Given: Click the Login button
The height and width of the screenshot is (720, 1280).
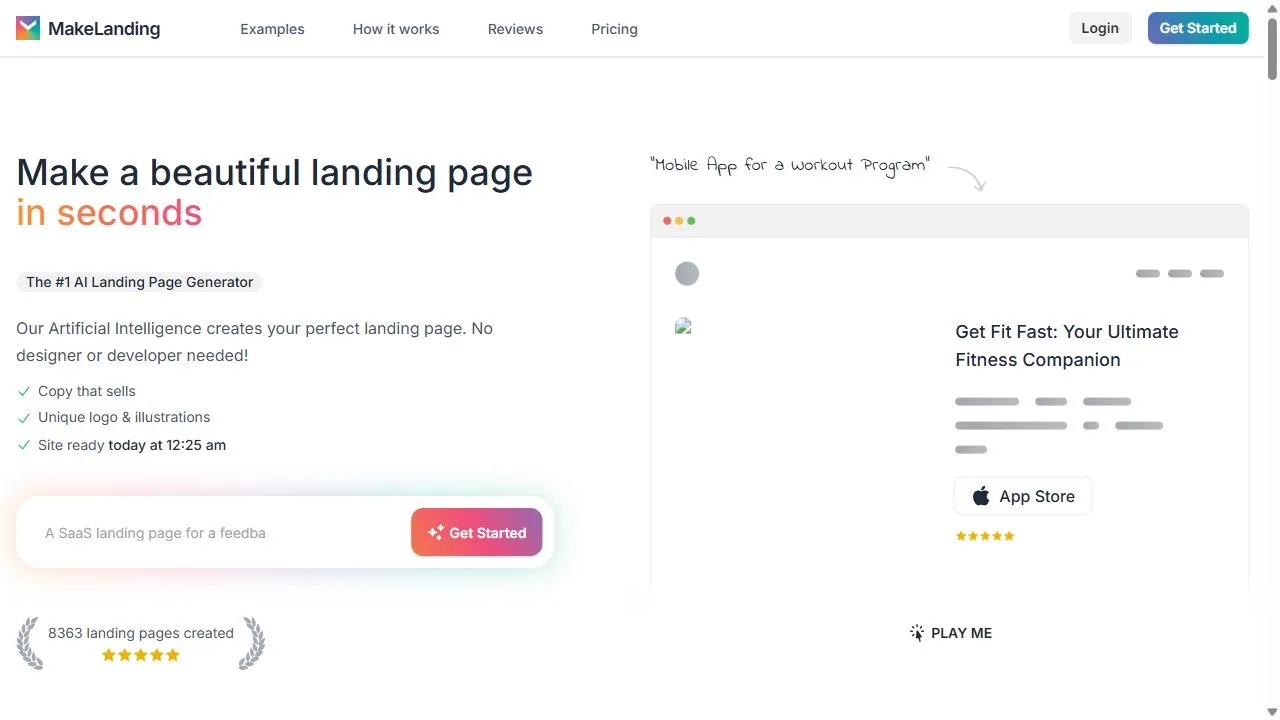Looking at the screenshot, I should point(1100,28).
